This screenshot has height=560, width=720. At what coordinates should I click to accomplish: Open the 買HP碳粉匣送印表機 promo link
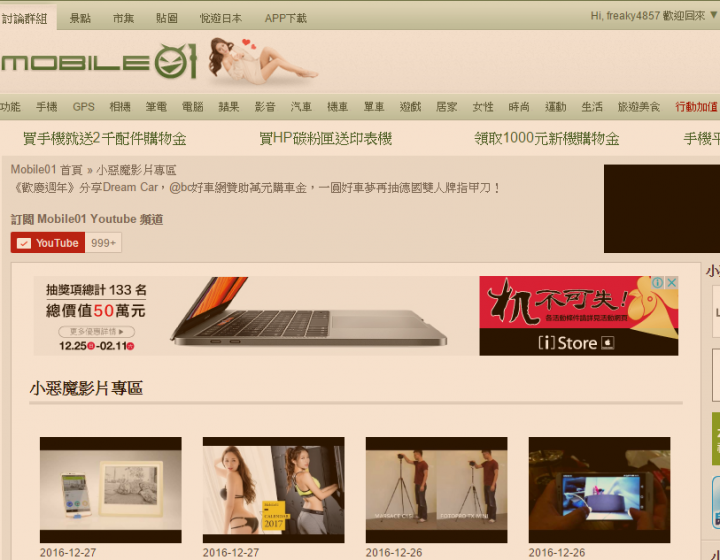[326, 138]
